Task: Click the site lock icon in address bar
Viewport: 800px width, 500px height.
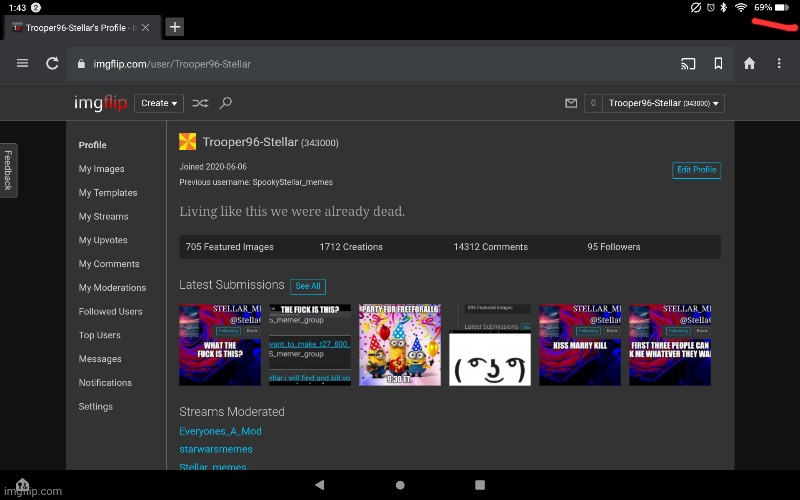Action: (81, 64)
